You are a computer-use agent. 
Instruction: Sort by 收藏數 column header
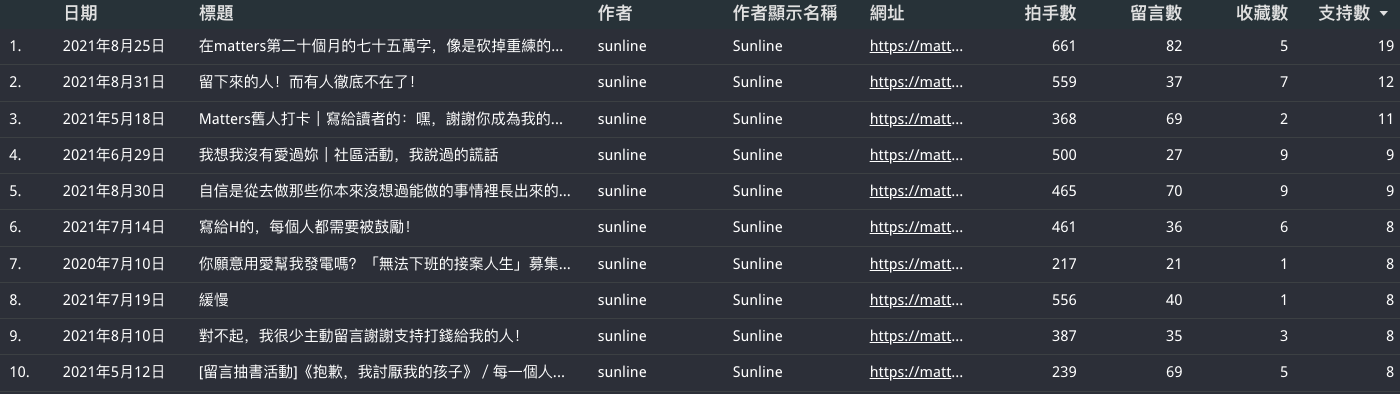(1262, 13)
